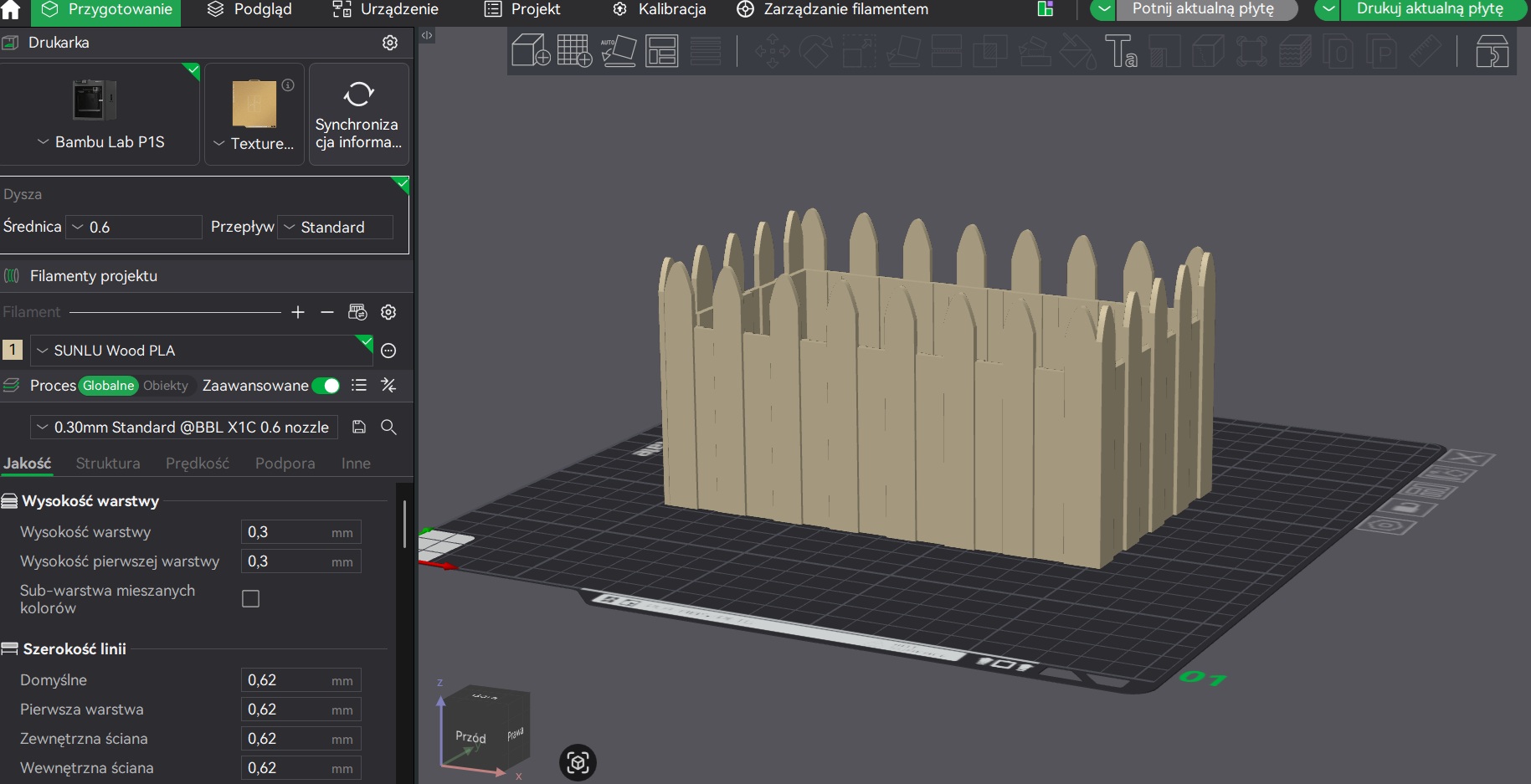Click the search settings magnifier icon

pos(388,427)
